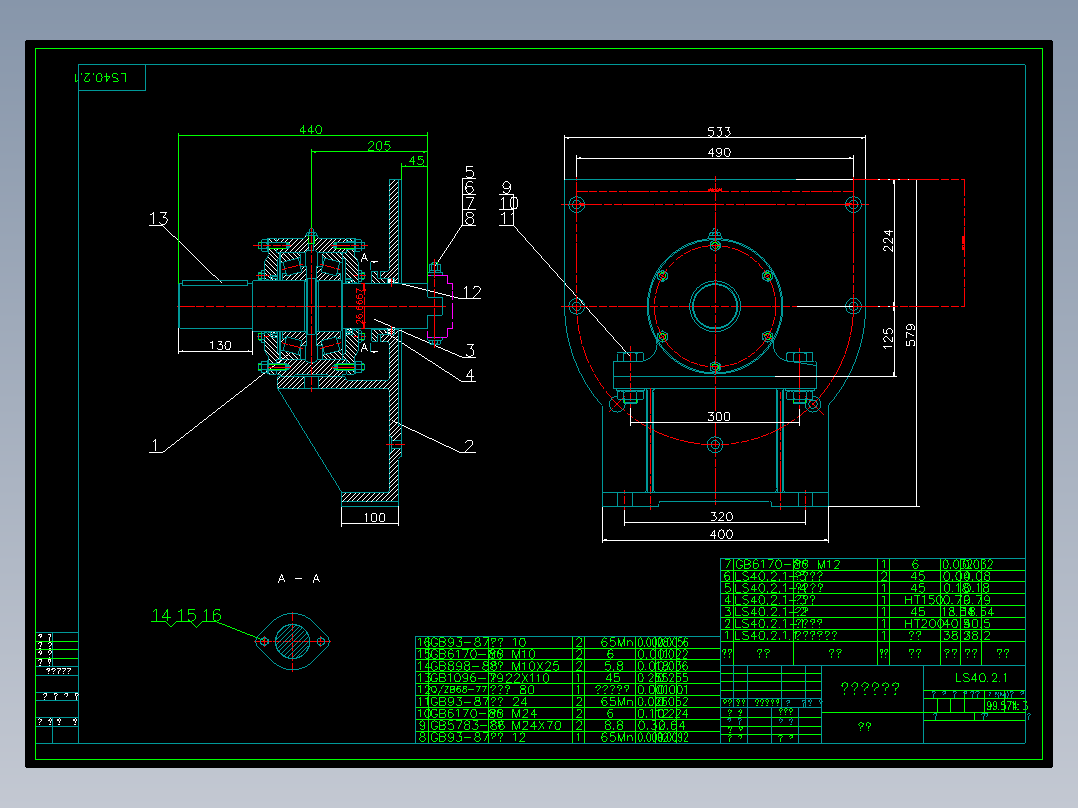
Task: Click the part number 1 leader label
Action: click(155, 445)
